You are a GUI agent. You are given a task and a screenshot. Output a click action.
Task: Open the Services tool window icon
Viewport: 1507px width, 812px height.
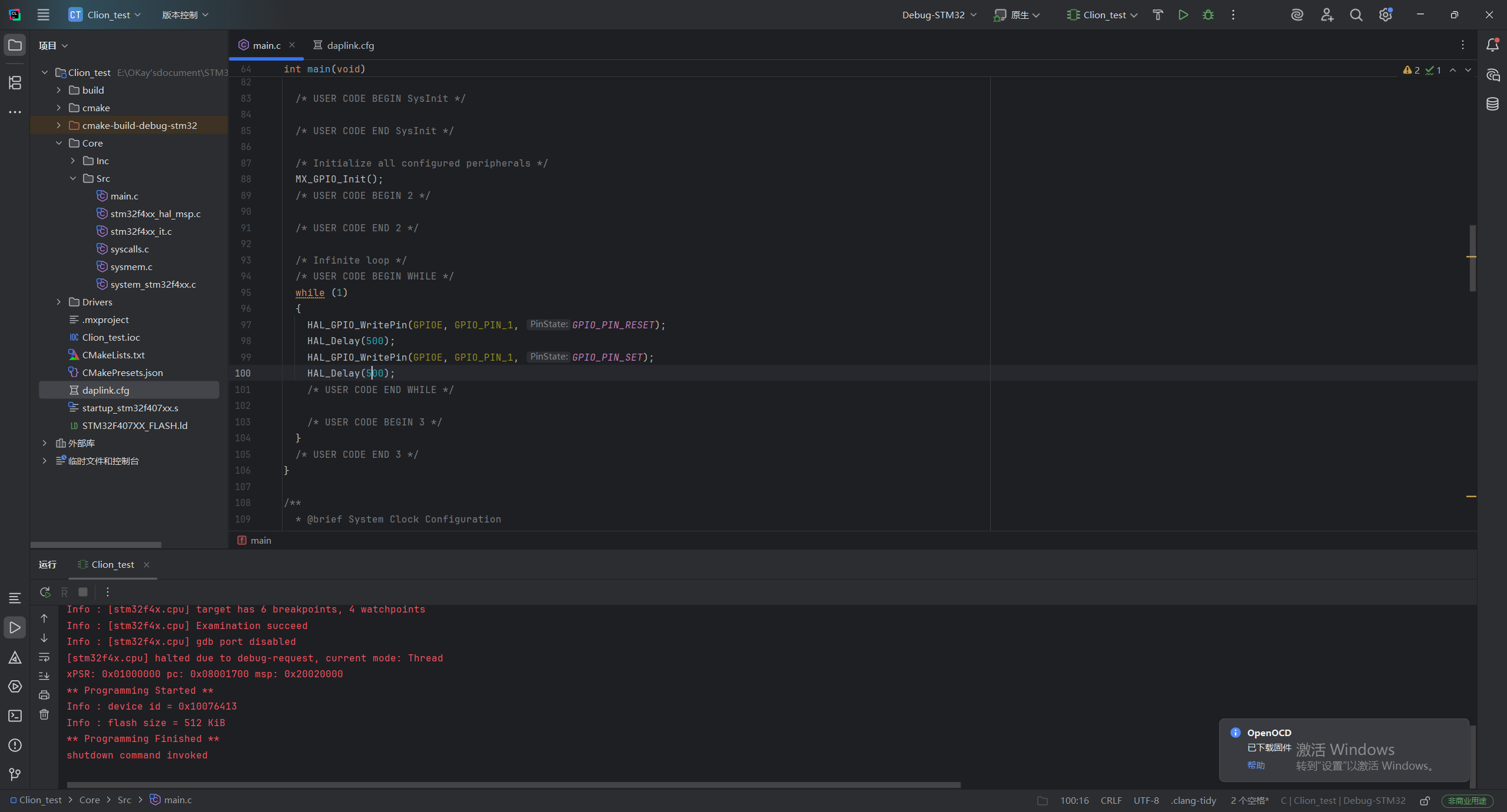point(15,687)
